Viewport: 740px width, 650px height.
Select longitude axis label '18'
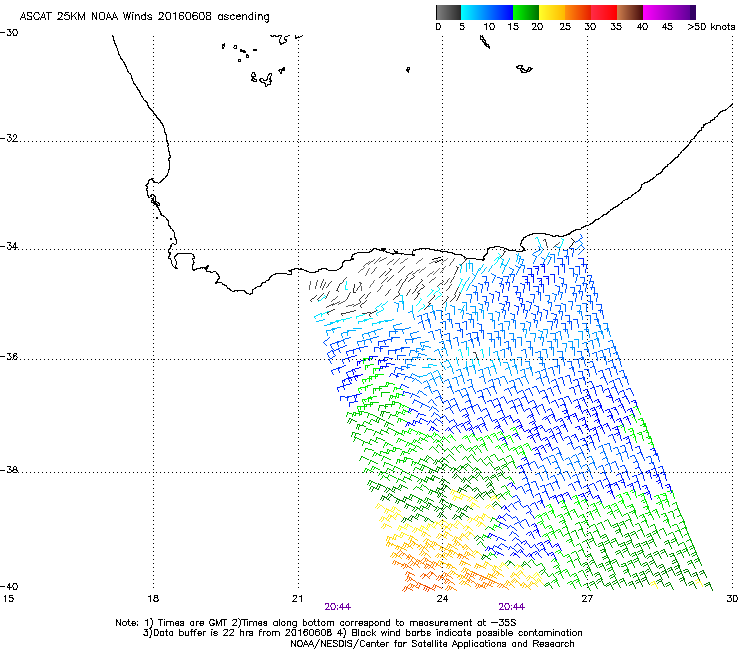point(153,599)
